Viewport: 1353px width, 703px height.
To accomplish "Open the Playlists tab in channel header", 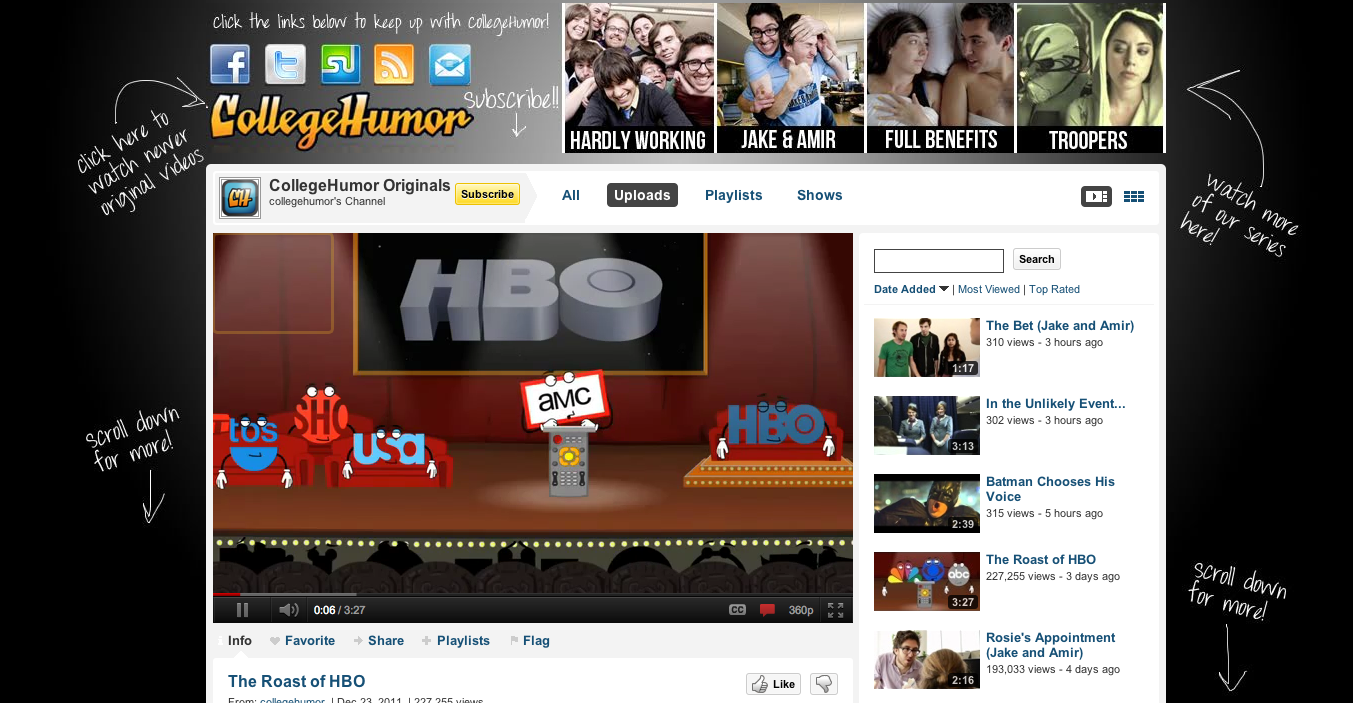I will coord(734,195).
